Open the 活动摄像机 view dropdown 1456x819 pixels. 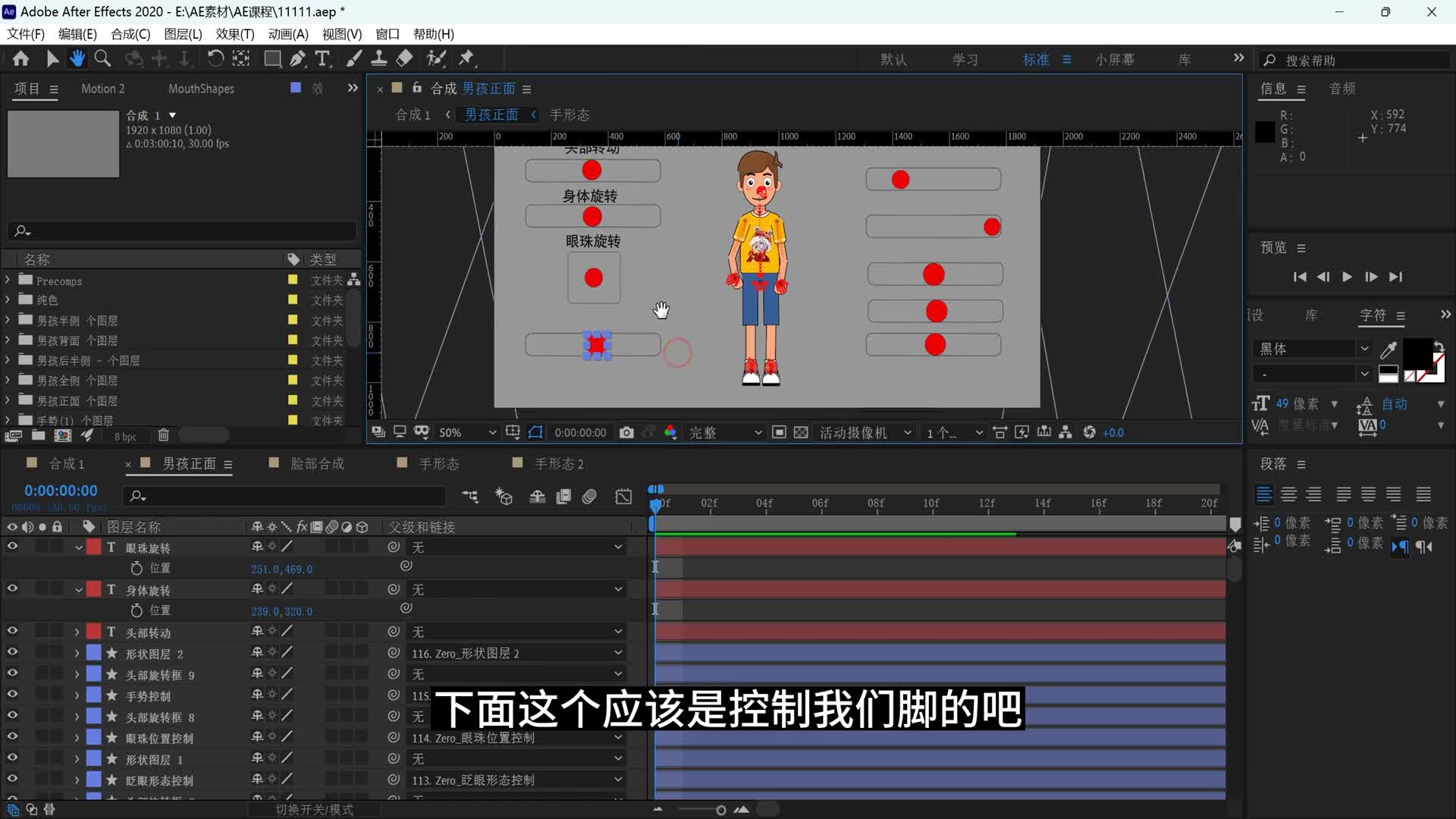(x=864, y=432)
